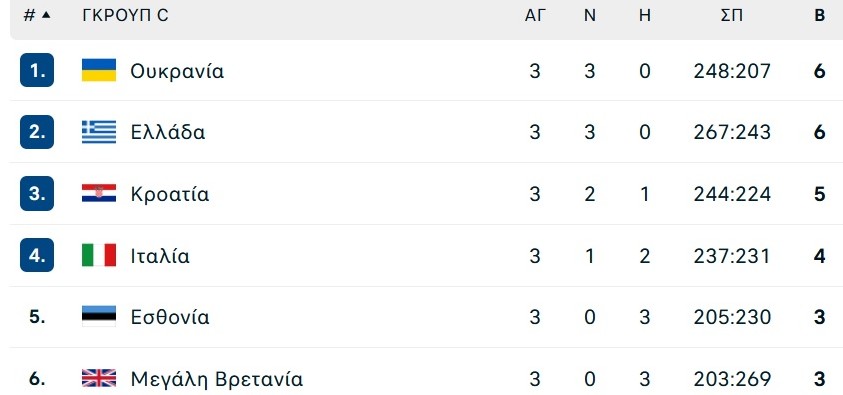The image size is (843, 395).
Task: Click the Β points column header
Action: (819, 16)
